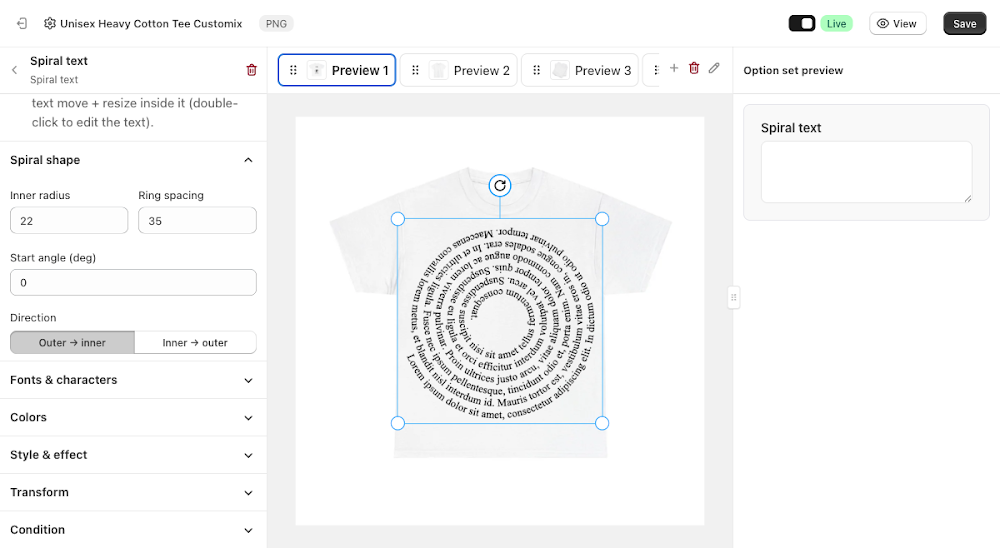Viewport: 1000px width, 548px height.
Task: Click the top-right resize handle of selection
Action: [602, 219]
